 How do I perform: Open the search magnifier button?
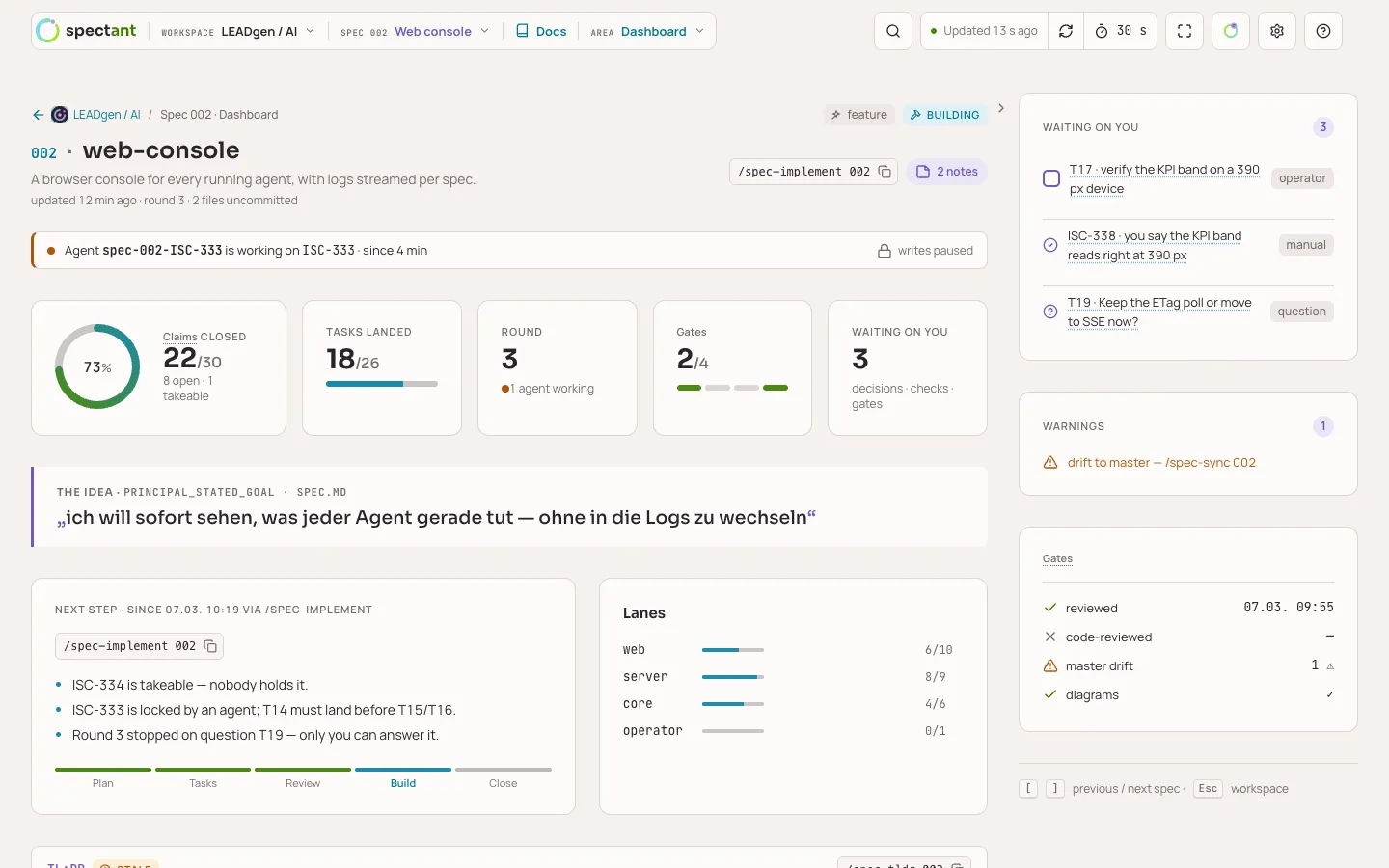click(893, 31)
